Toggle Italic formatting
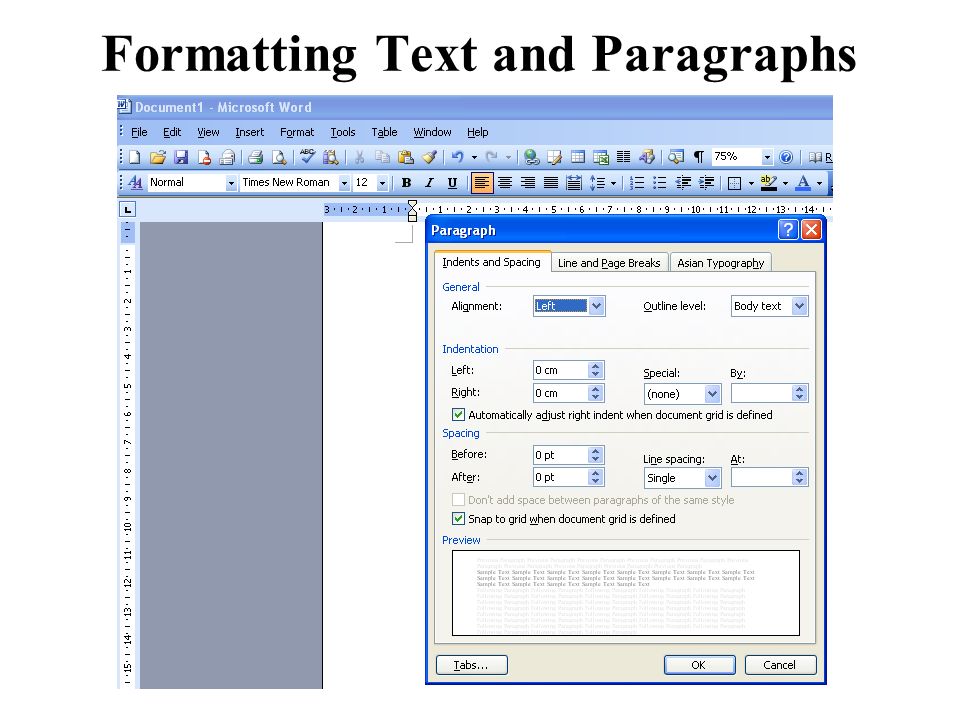Viewport: 960px width, 720px height. click(x=429, y=182)
